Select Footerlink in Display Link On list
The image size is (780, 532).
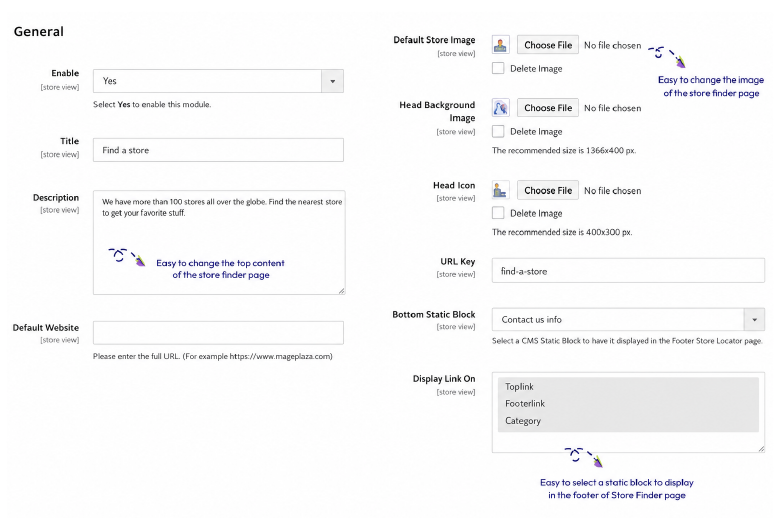click(x=628, y=404)
